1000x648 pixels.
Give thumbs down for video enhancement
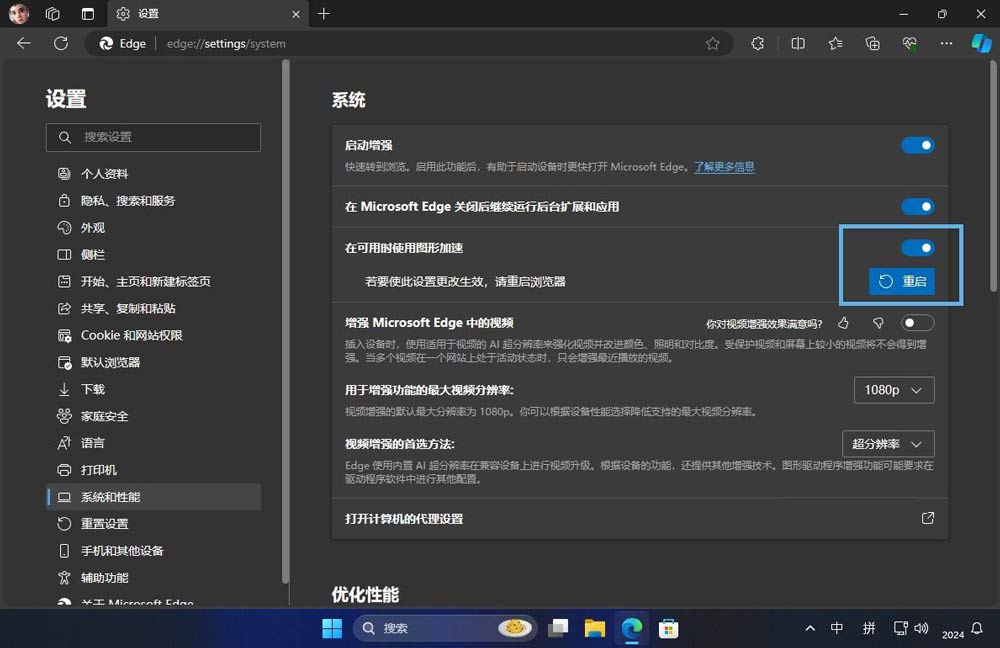click(878, 323)
